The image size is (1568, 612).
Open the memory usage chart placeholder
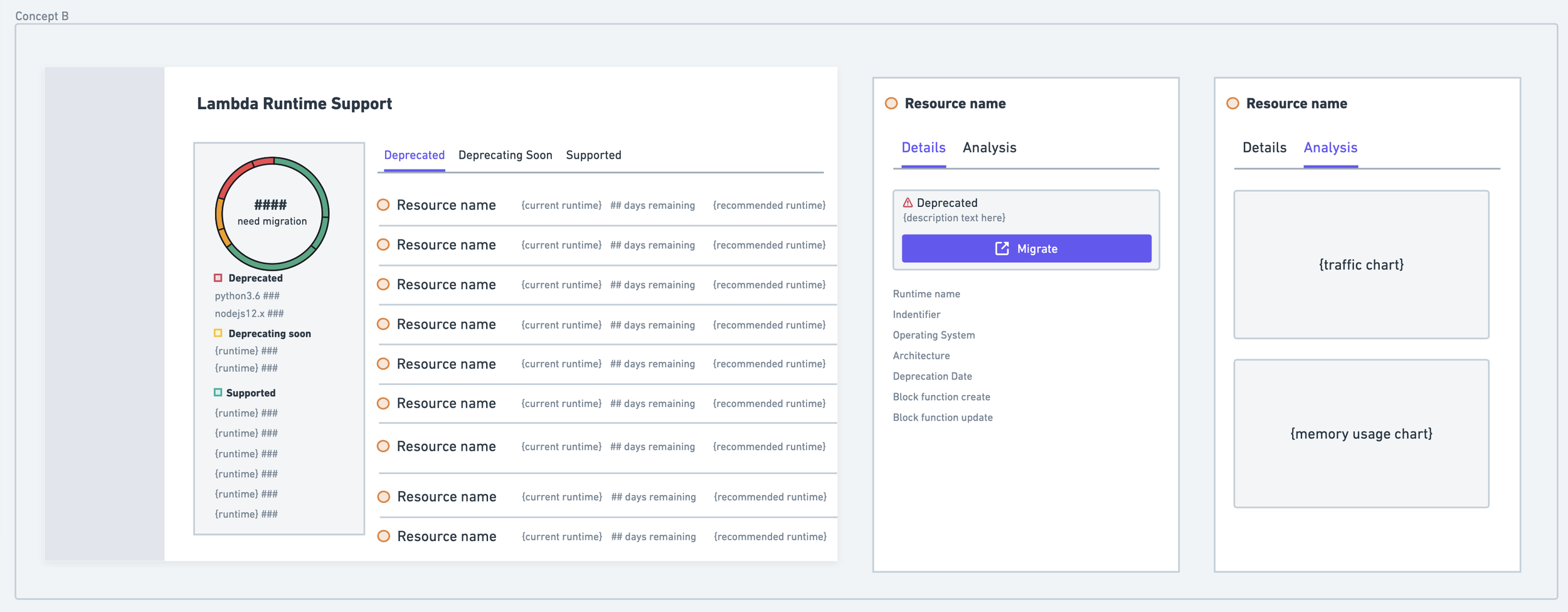[1361, 433]
